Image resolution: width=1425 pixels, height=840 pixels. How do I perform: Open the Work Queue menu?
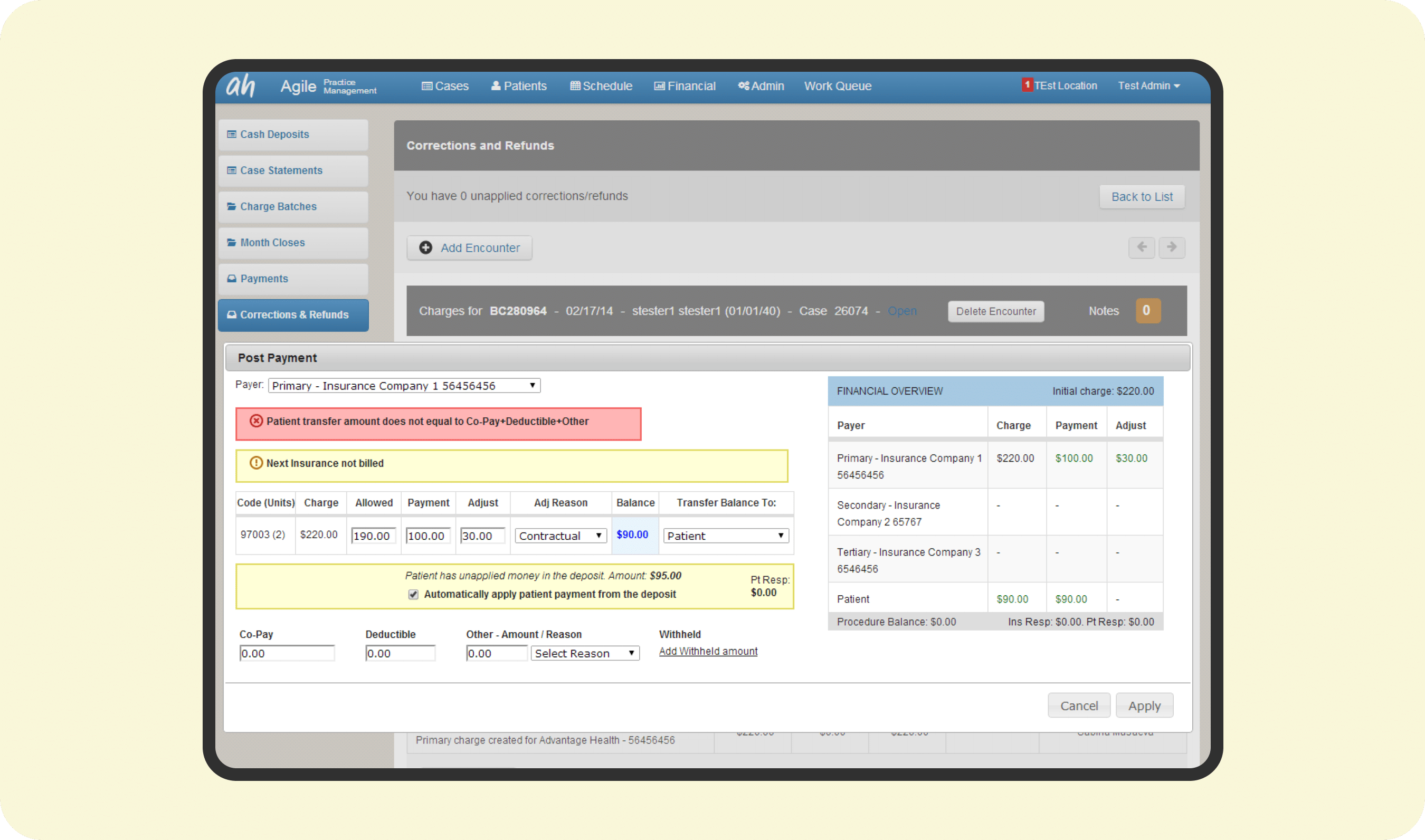[838, 86]
